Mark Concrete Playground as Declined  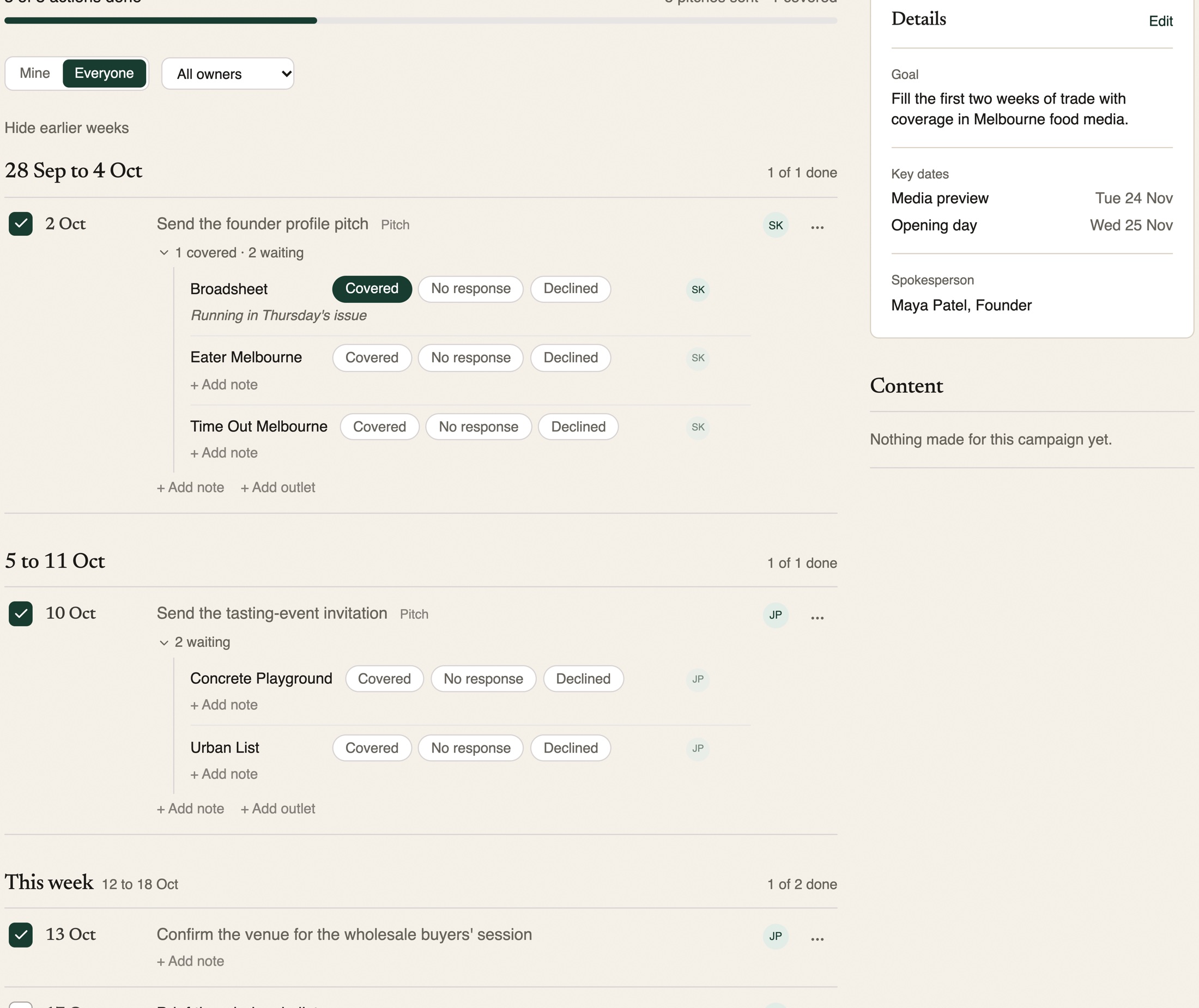tap(583, 679)
